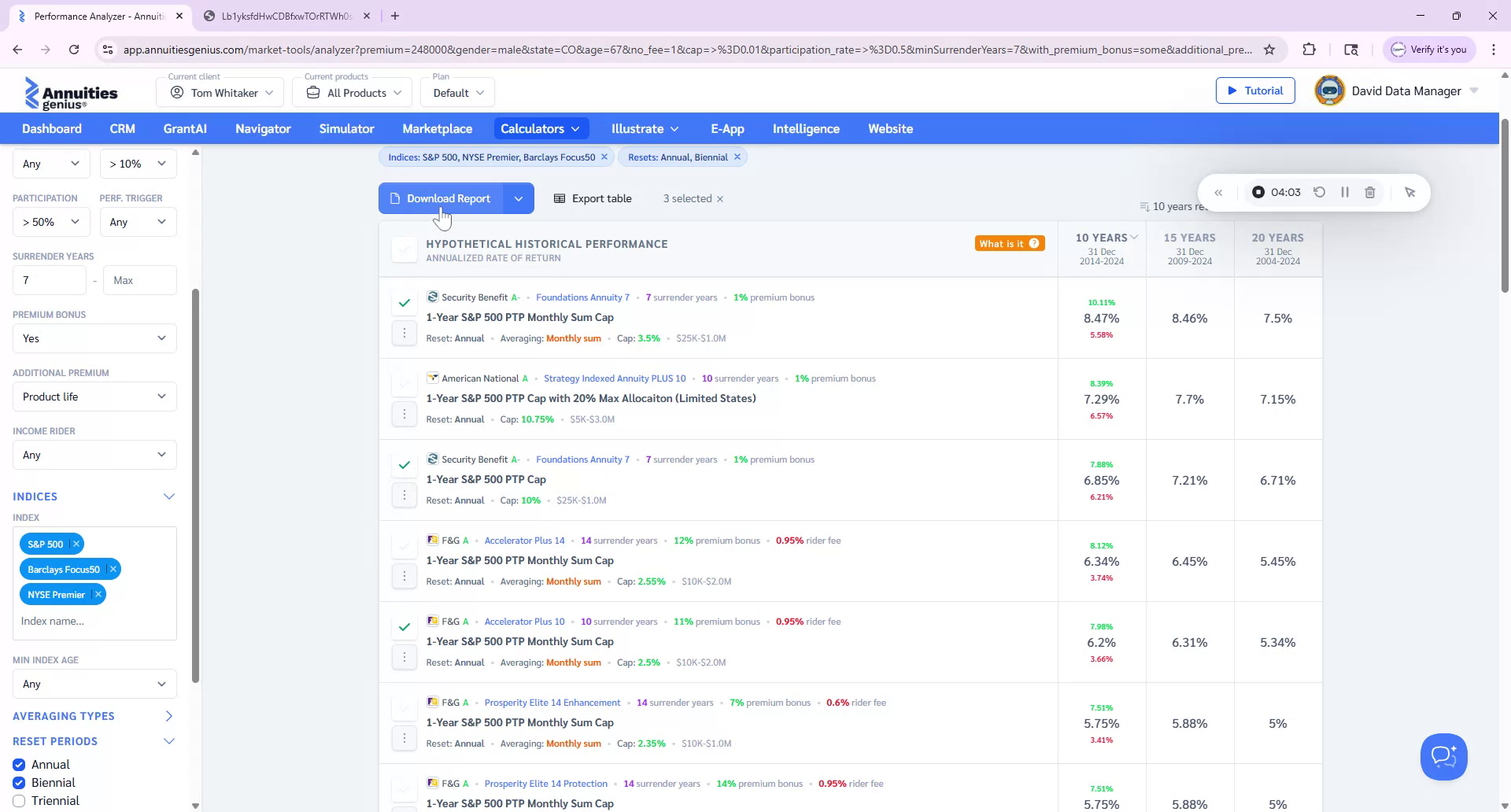
Task: Restart the screen recording
Action: pos(1320,192)
